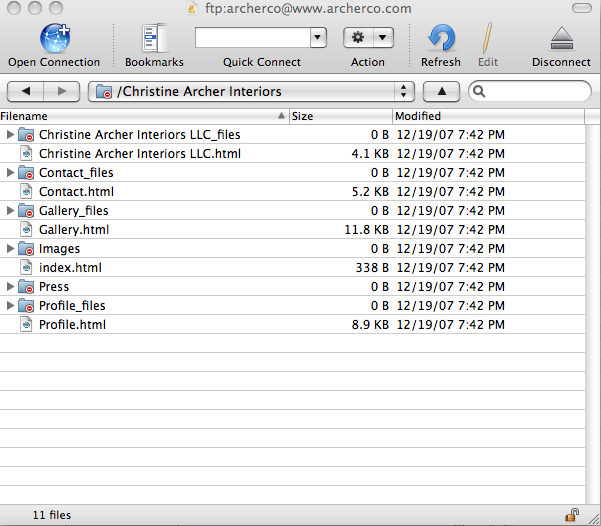601x526 pixels.
Task: Select the Gallery_files folder name
Action: [74, 210]
